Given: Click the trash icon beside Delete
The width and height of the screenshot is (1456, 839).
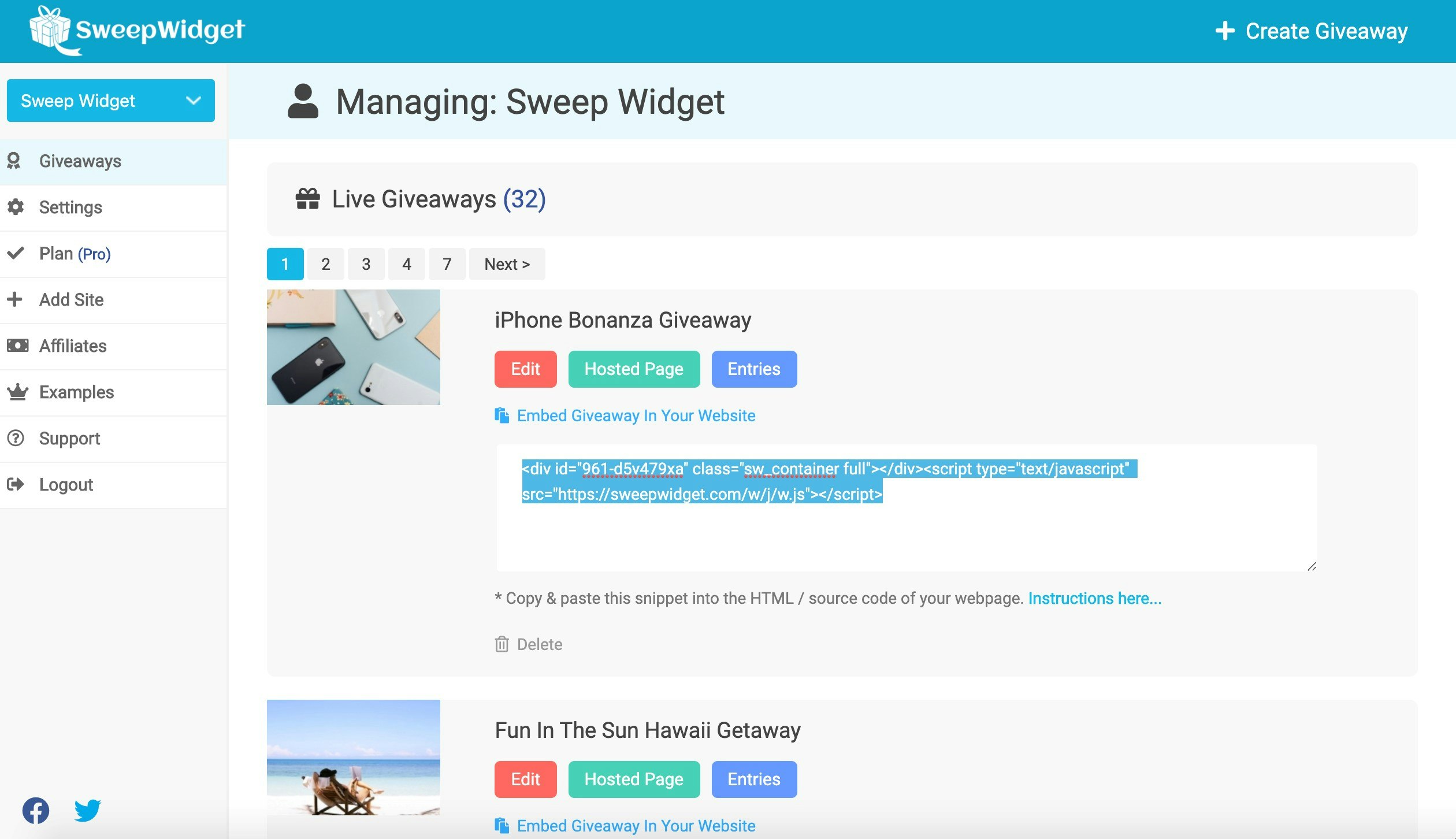Looking at the screenshot, I should (502, 644).
